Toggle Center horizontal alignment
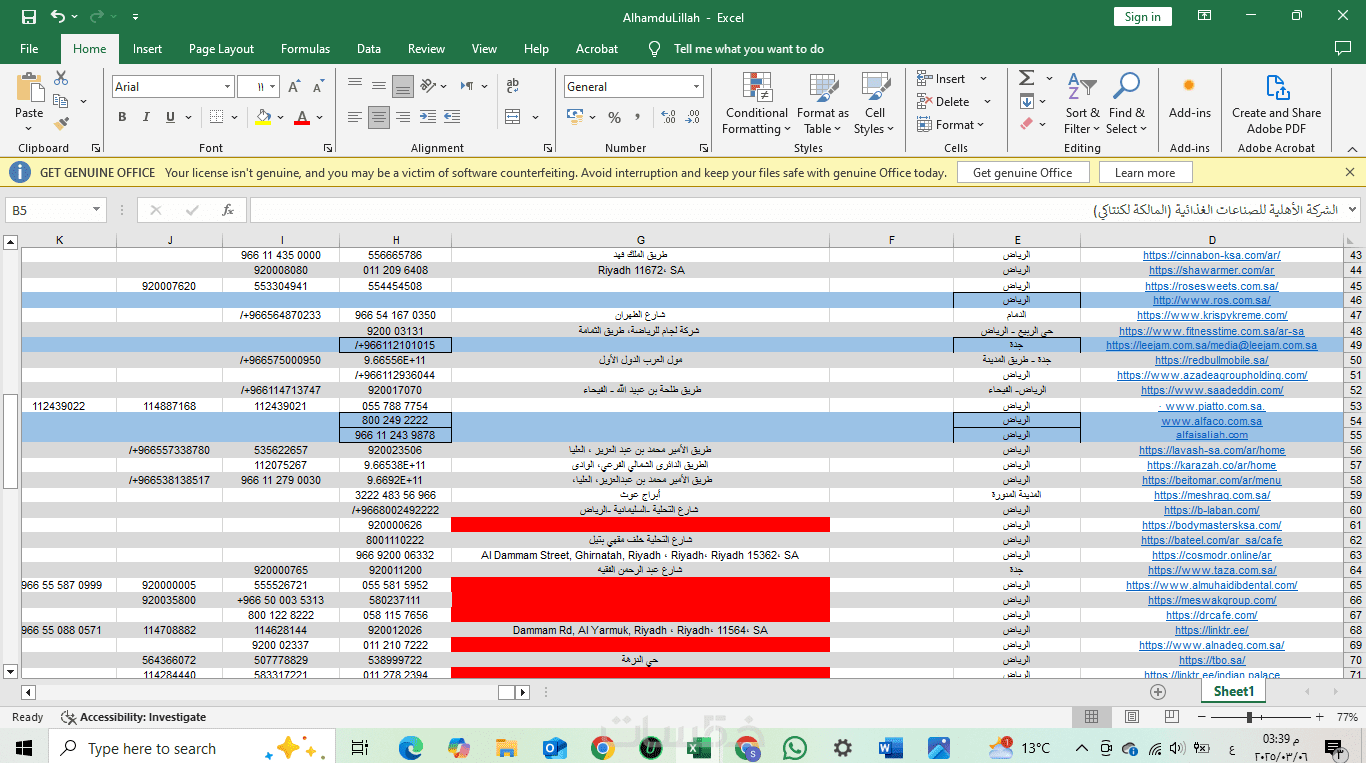The height and width of the screenshot is (763, 1366). coord(378,117)
